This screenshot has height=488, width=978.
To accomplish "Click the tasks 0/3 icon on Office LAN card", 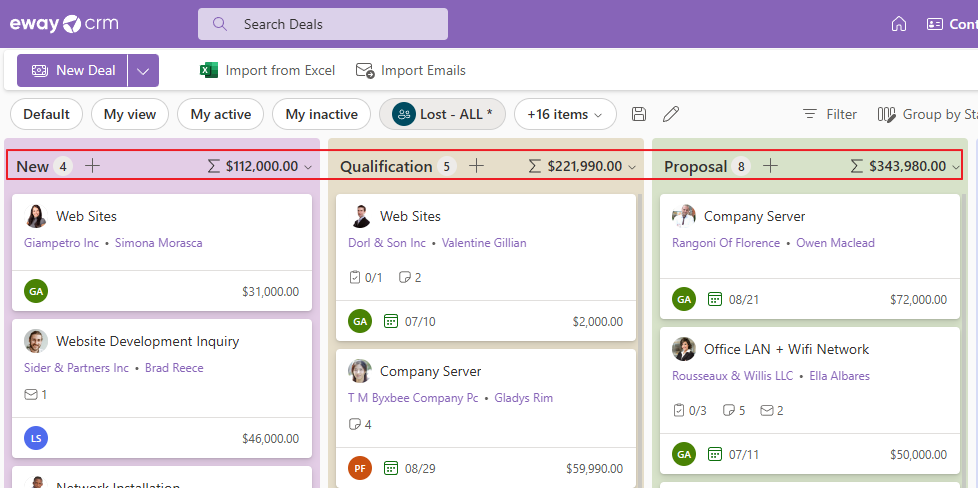I will pyautogui.click(x=679, y=410).
